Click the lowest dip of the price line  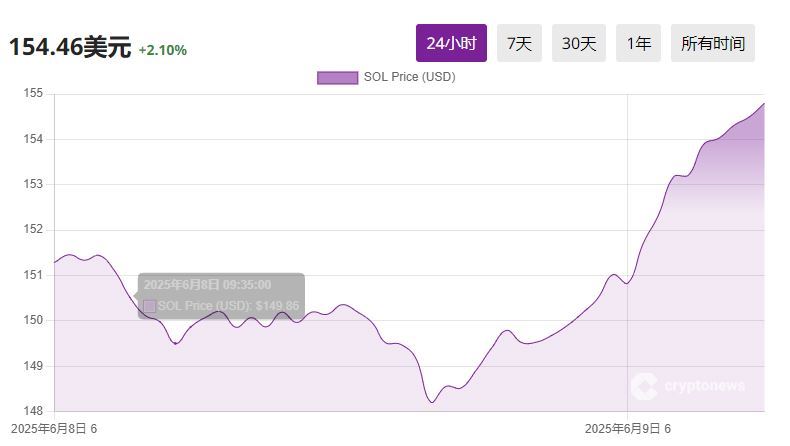click(432, 402)
